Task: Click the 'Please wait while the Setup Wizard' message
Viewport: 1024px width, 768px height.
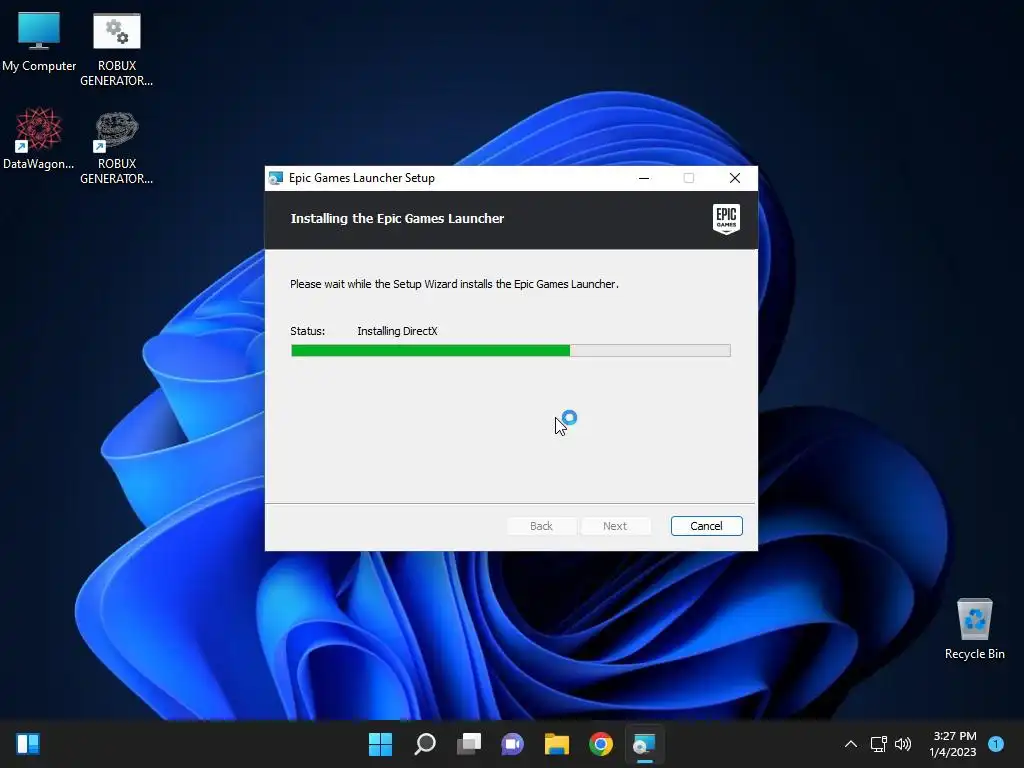Action: 454,284
